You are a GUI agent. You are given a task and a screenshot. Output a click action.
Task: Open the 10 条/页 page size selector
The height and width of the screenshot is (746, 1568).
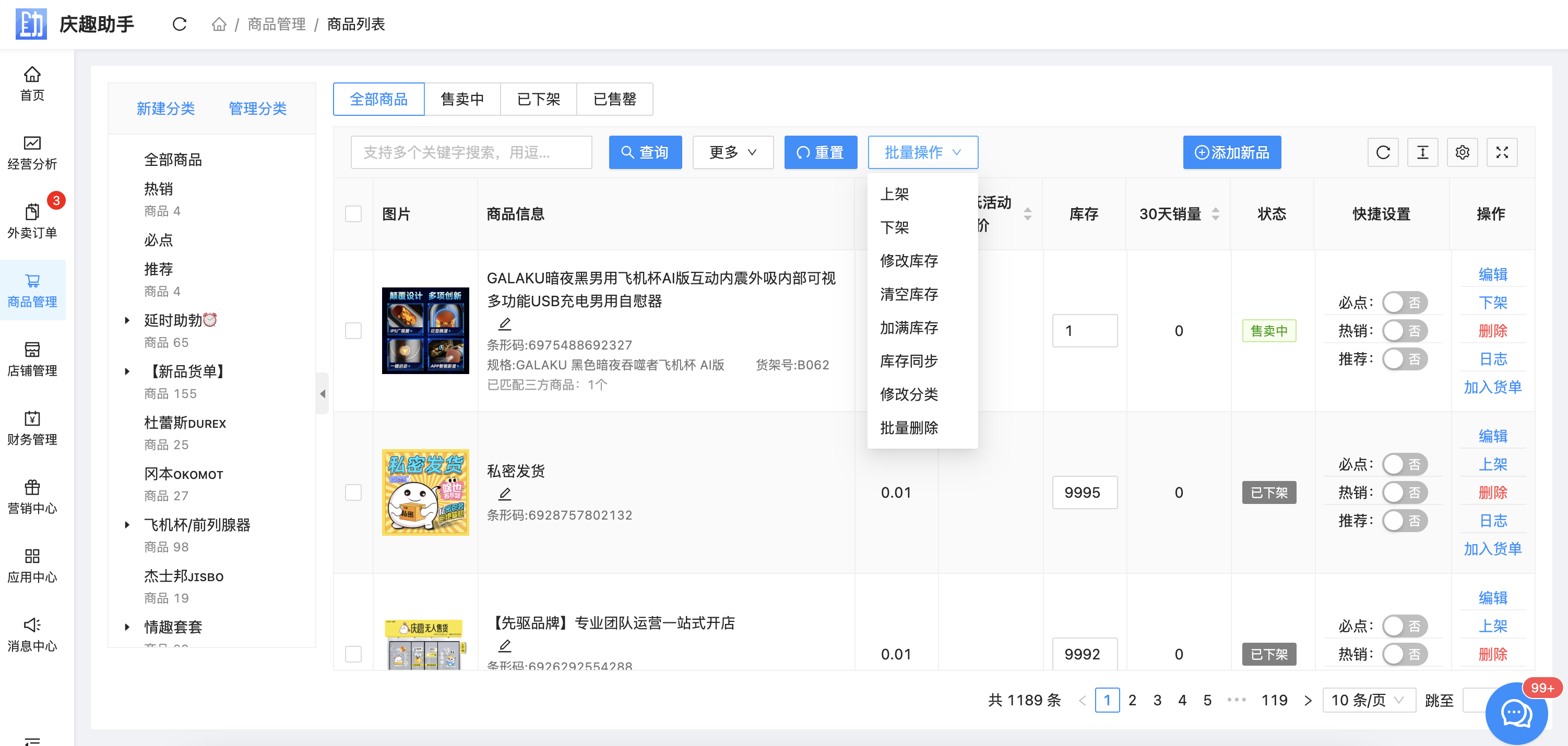[x=1369, y=700]
